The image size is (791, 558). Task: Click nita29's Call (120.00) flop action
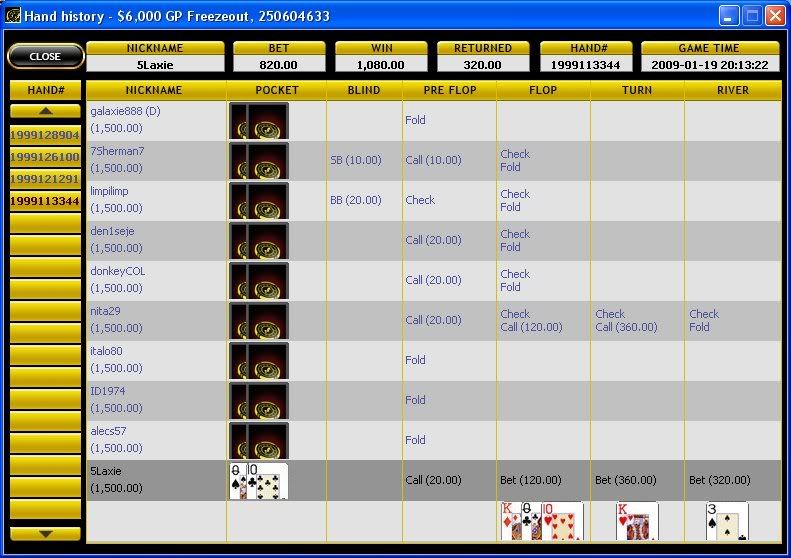[x=531, y=327]
